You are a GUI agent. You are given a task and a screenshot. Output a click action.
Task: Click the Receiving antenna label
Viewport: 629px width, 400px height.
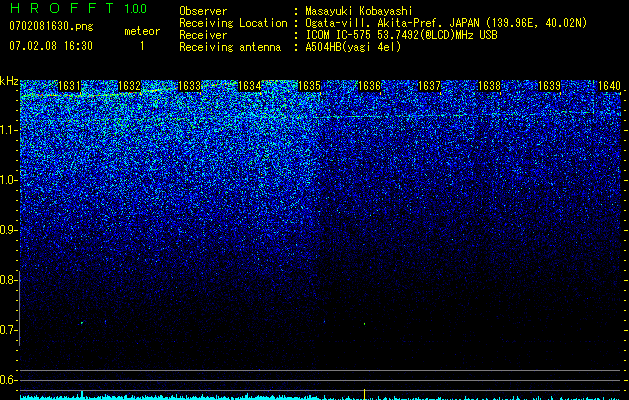(230, 47)
